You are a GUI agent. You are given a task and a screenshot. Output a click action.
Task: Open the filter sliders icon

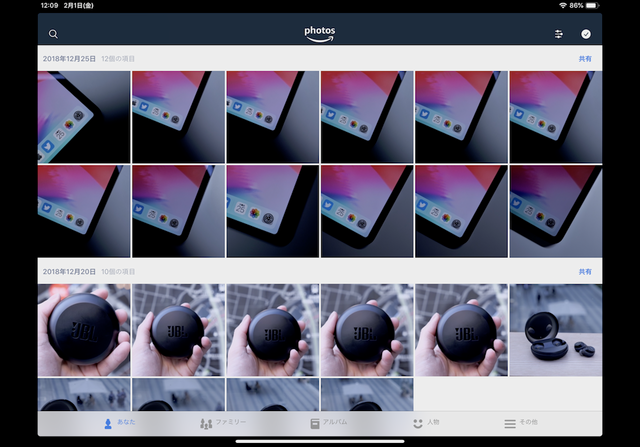point(558,34)
